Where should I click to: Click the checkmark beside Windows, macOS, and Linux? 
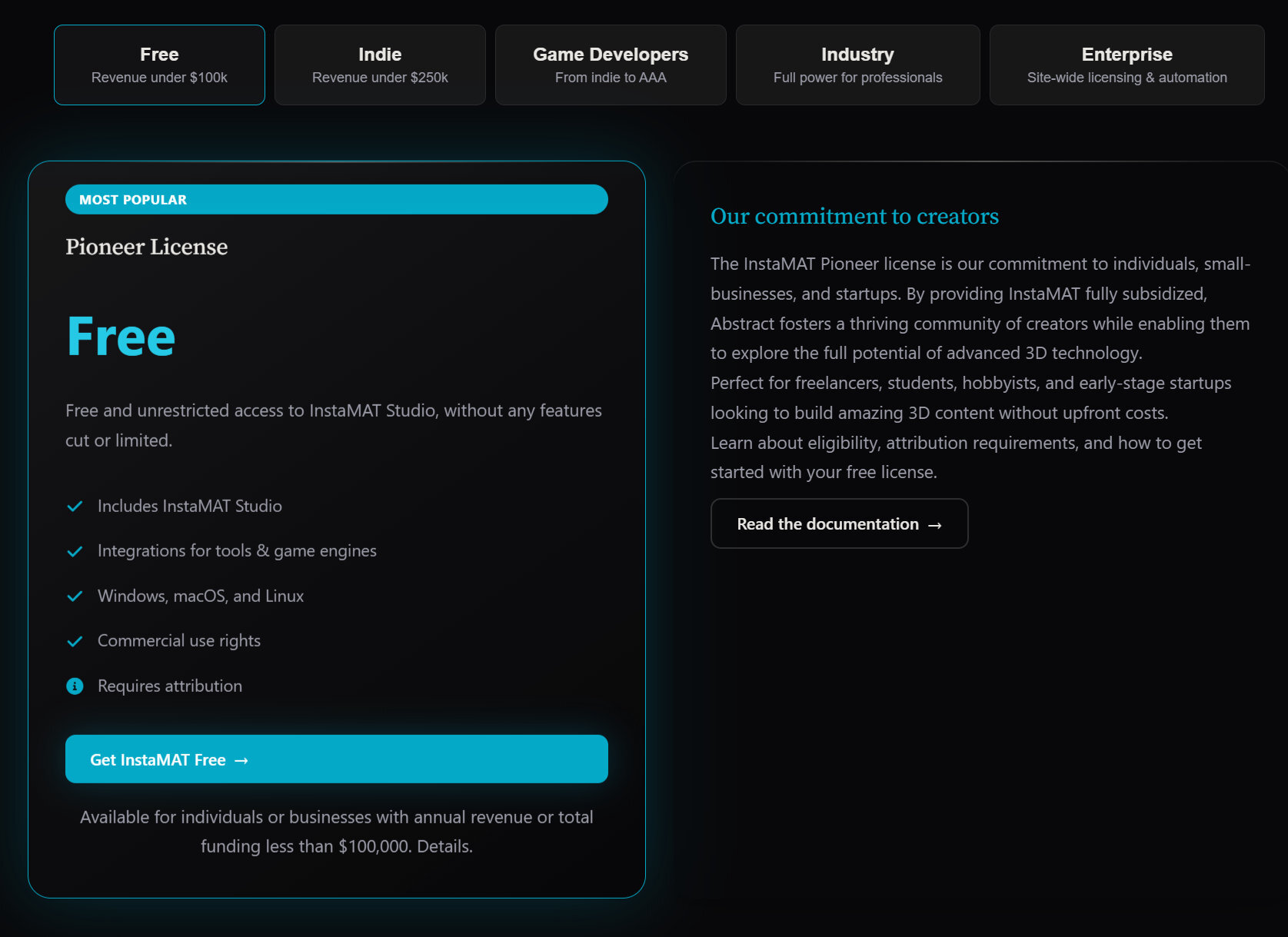coord(75,596)
